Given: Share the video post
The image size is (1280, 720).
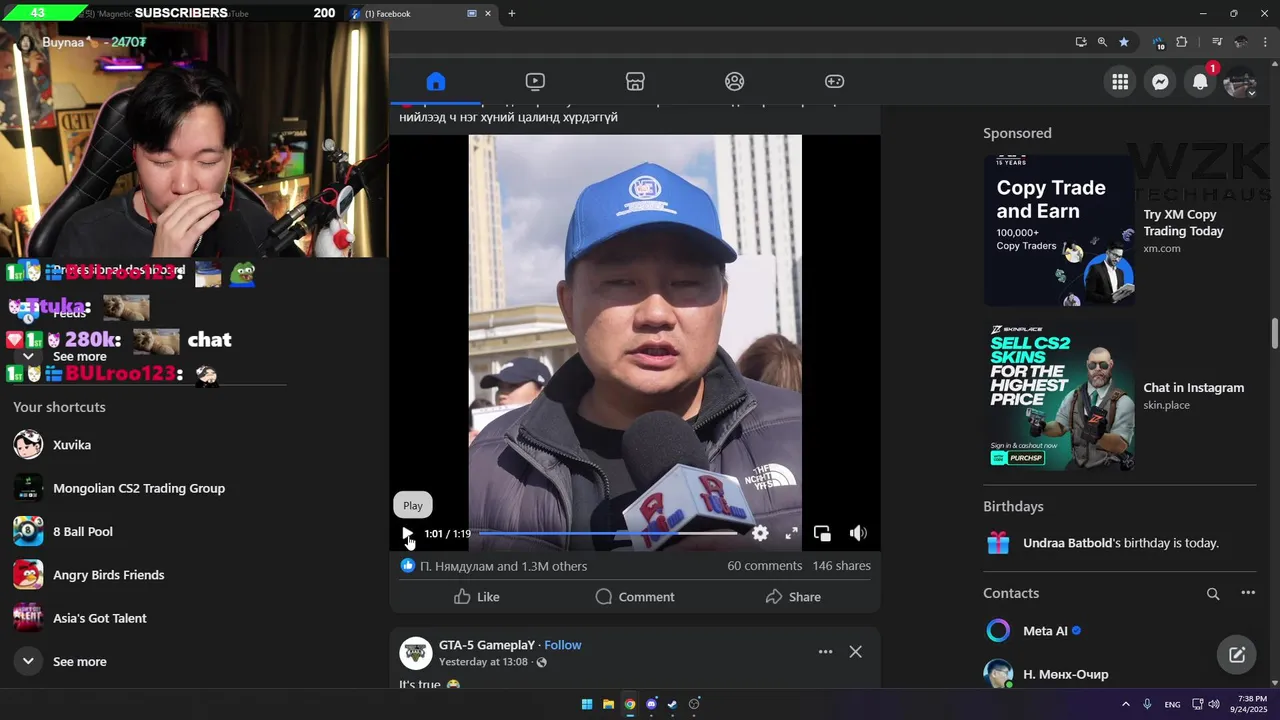Looking at the screenshot, I should point(793,597).
